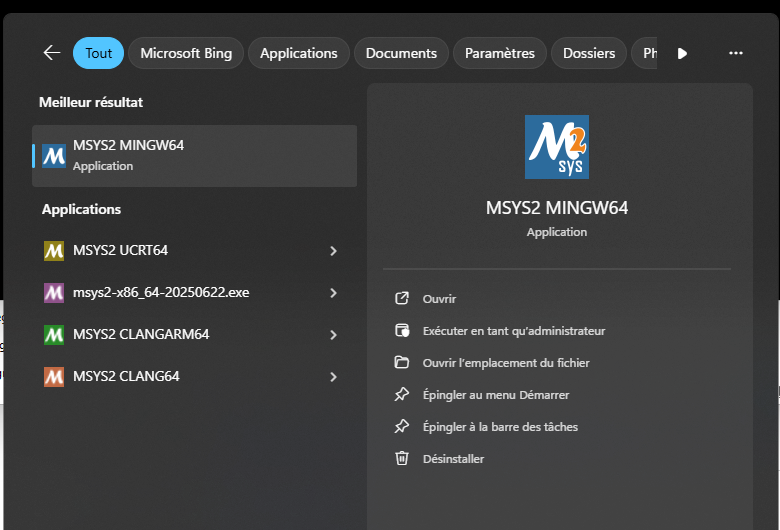The image size is (780, 530).
Task: Click the administrator shield icon
Action: tap(402, 330)
